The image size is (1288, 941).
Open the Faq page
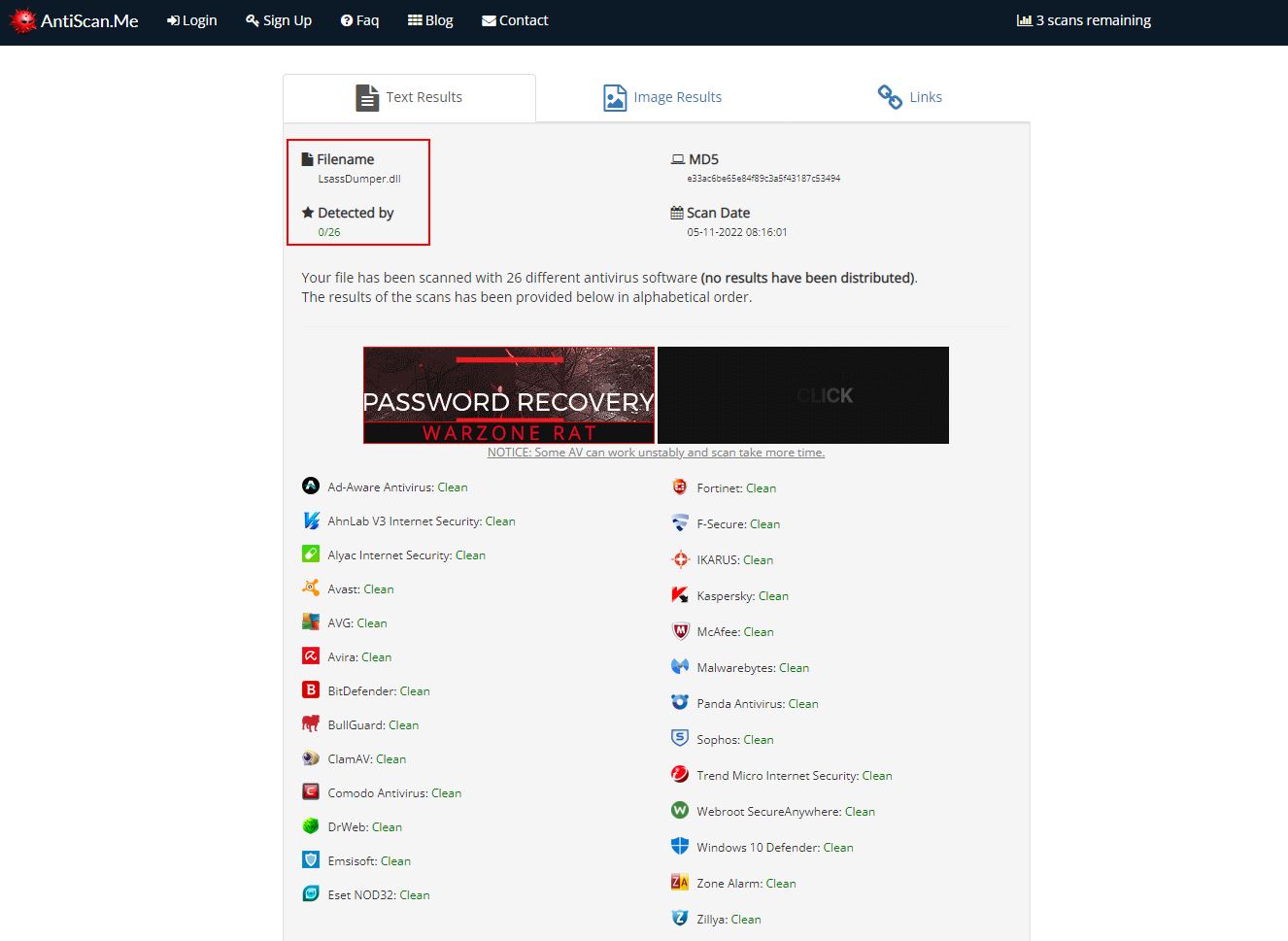tap(359, 20)
